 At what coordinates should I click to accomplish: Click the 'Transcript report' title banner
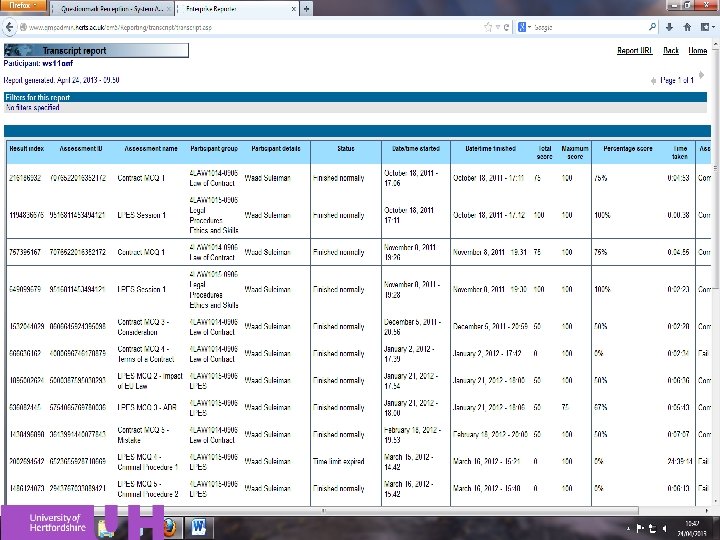click(96, 51)
